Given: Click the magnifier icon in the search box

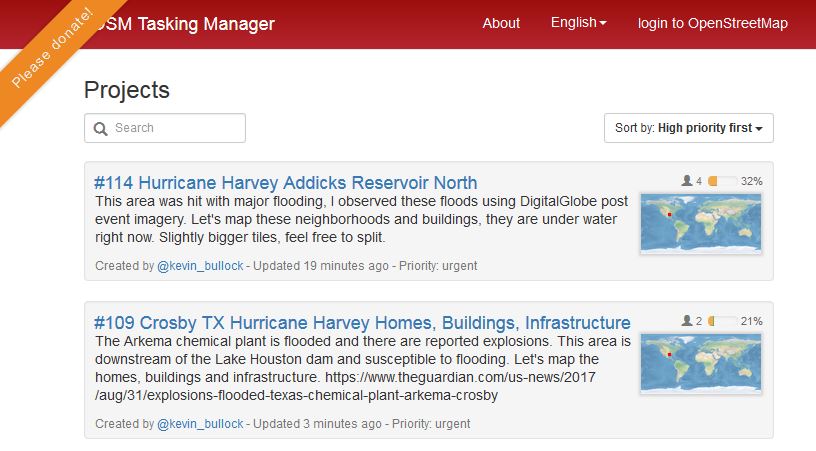Looking at the screenshot, I should (x=100, y=128).
